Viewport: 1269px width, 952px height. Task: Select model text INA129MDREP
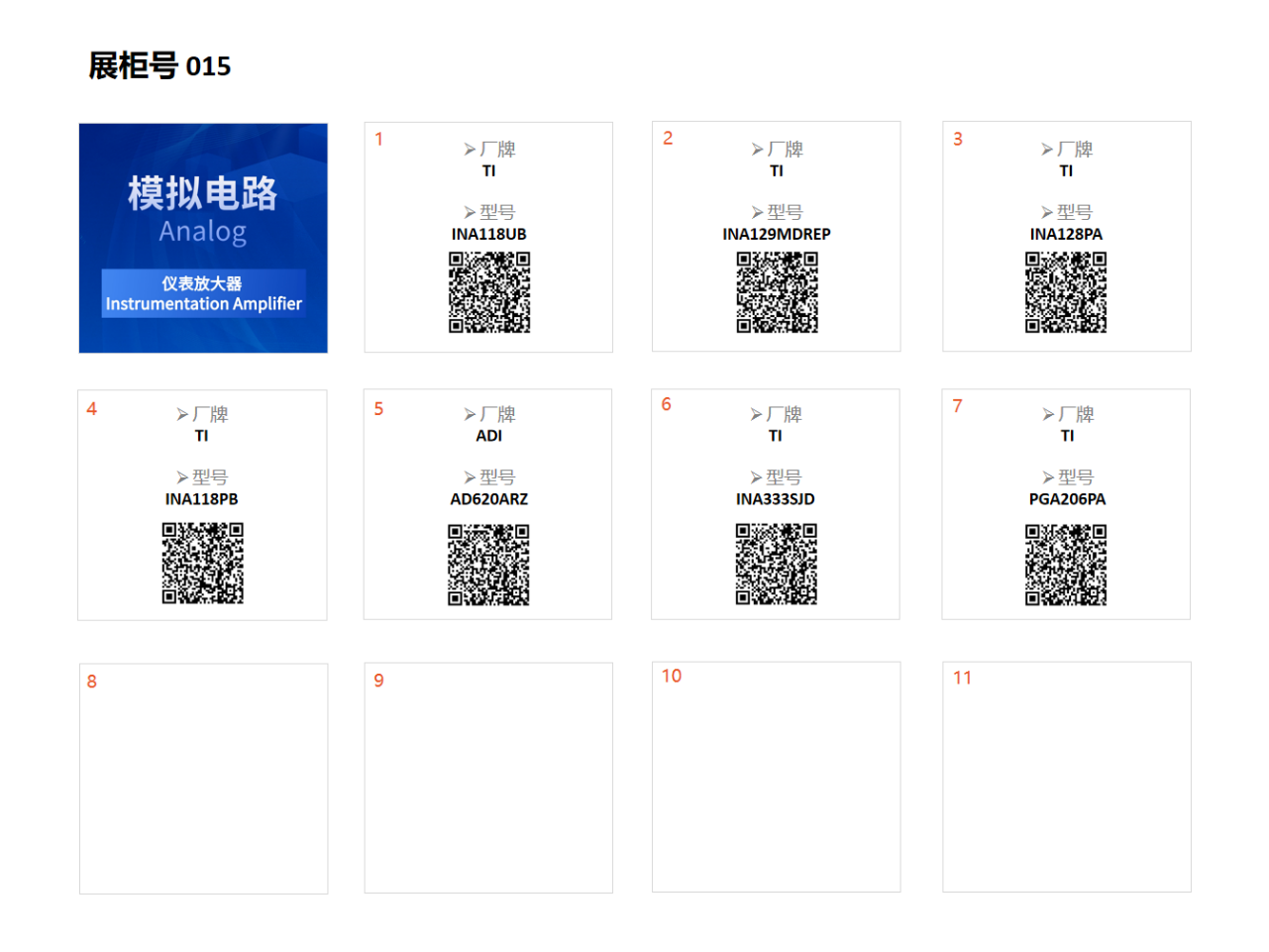pyautogui.click(x=777, y=235)
